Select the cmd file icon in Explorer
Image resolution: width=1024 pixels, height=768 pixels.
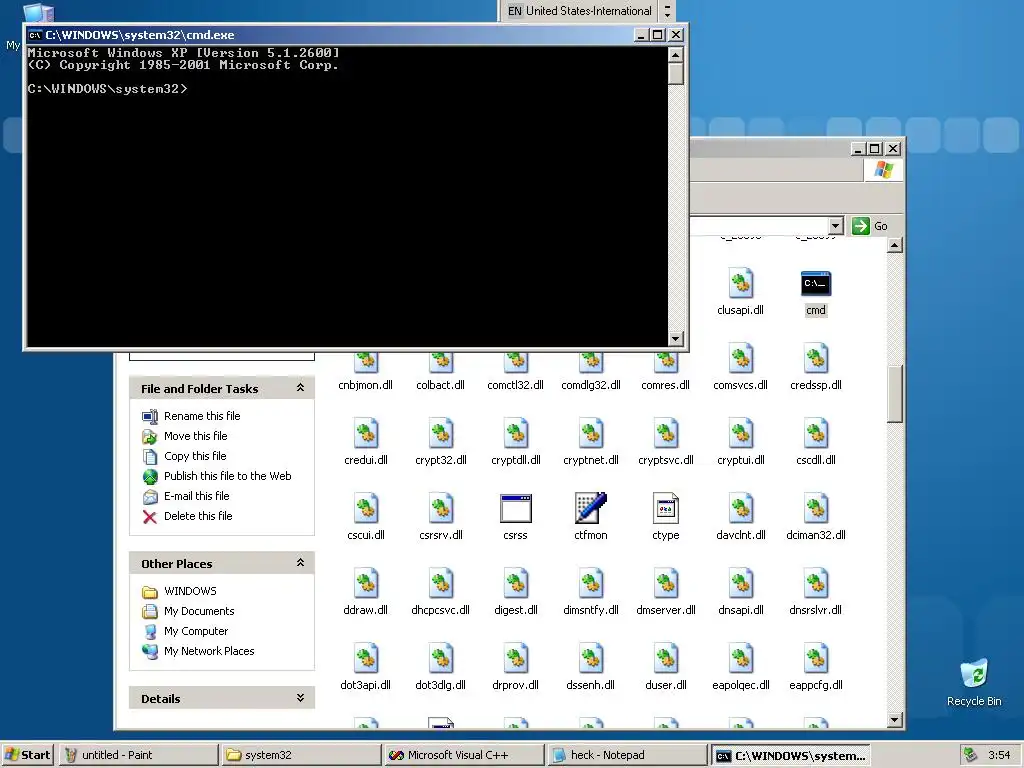coord(816,283)
